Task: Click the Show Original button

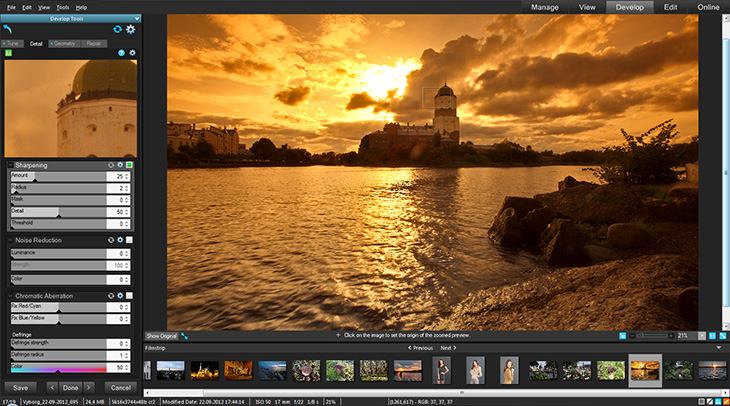Action: click(x=161, y=335)
